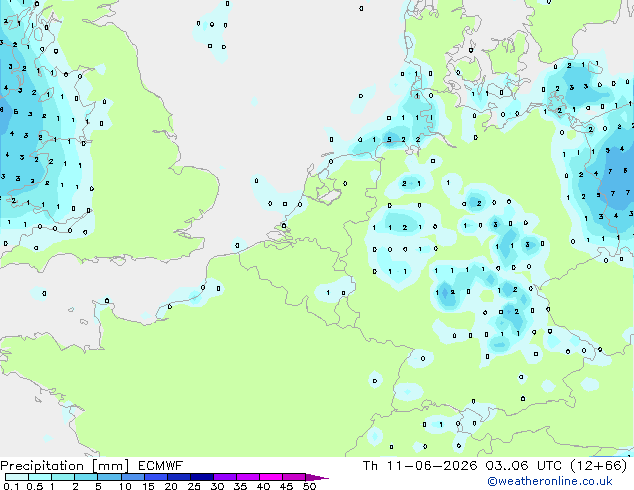This screenshot has height=490, width=634.
Task: Click the 20–25 mm legend color box
Action: coord(179,477)
